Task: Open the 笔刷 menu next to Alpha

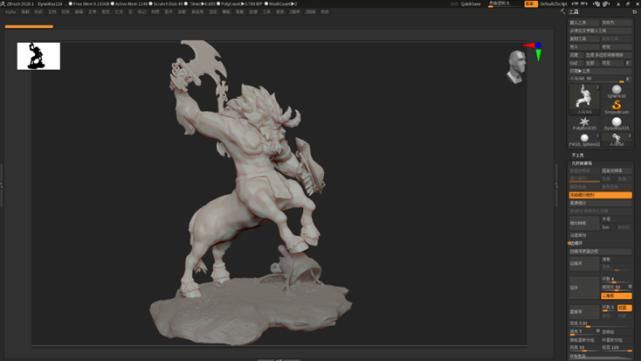Action: (25, 12)
